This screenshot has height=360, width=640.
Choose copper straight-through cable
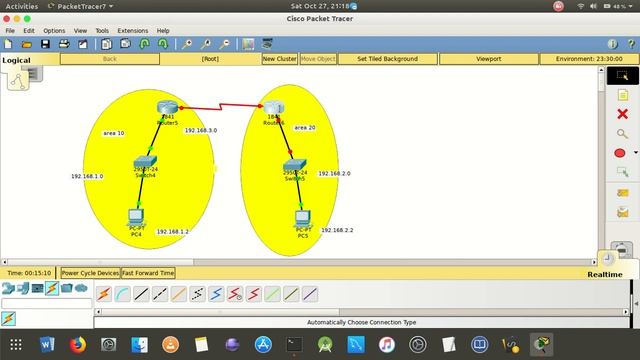(141, 294)
